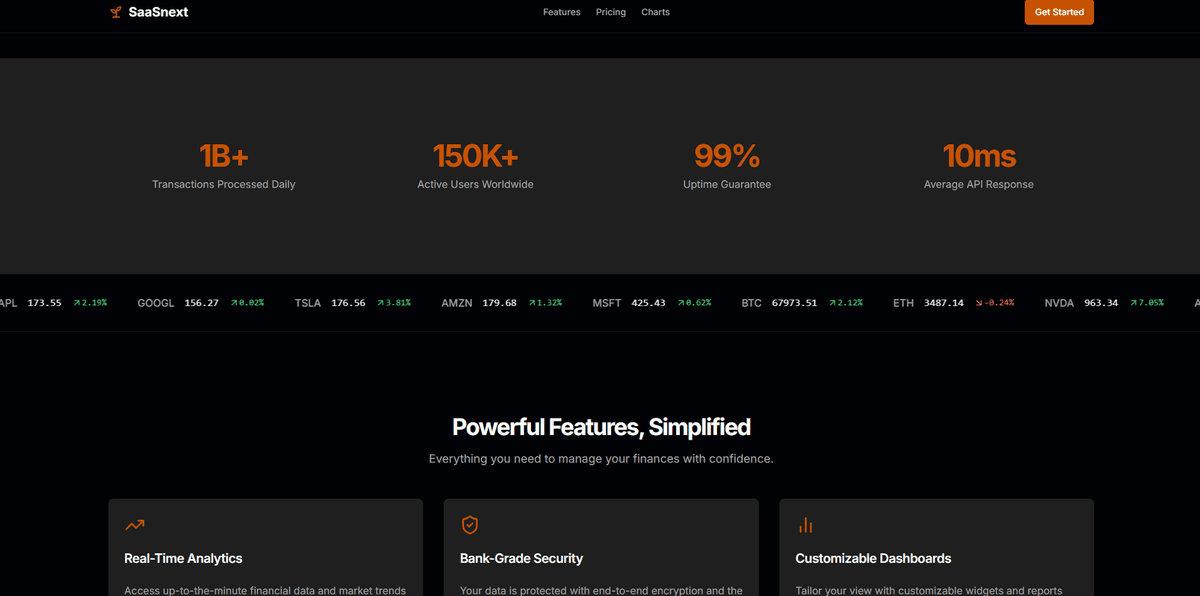Click the Real-Time Analytics trending arrow icon
The image size is (1200, 596).
[134, 525]
